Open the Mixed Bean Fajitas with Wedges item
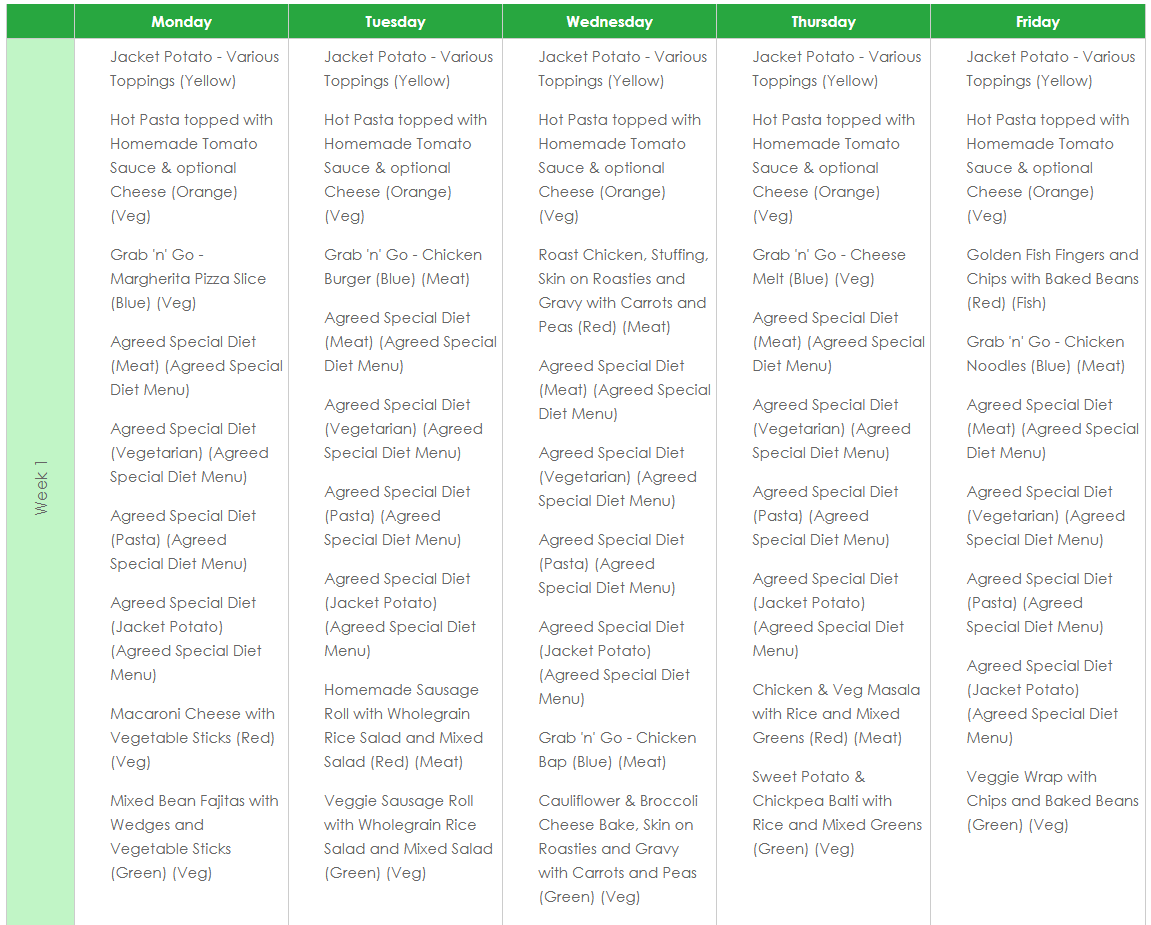The image size is (1151, 925). (193, 837)
